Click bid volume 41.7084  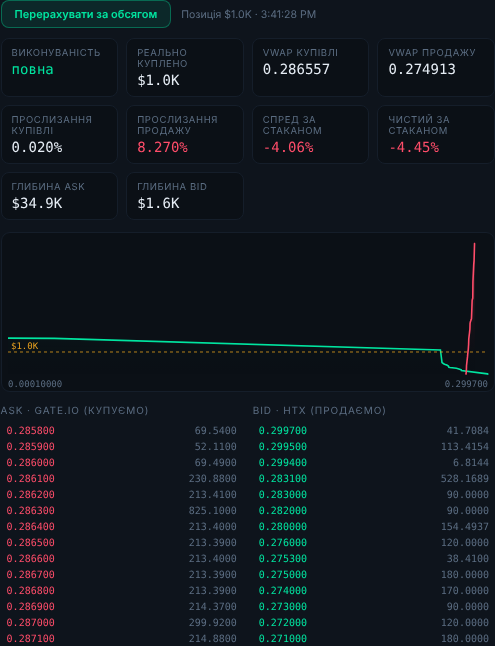(x=468, y=431)
